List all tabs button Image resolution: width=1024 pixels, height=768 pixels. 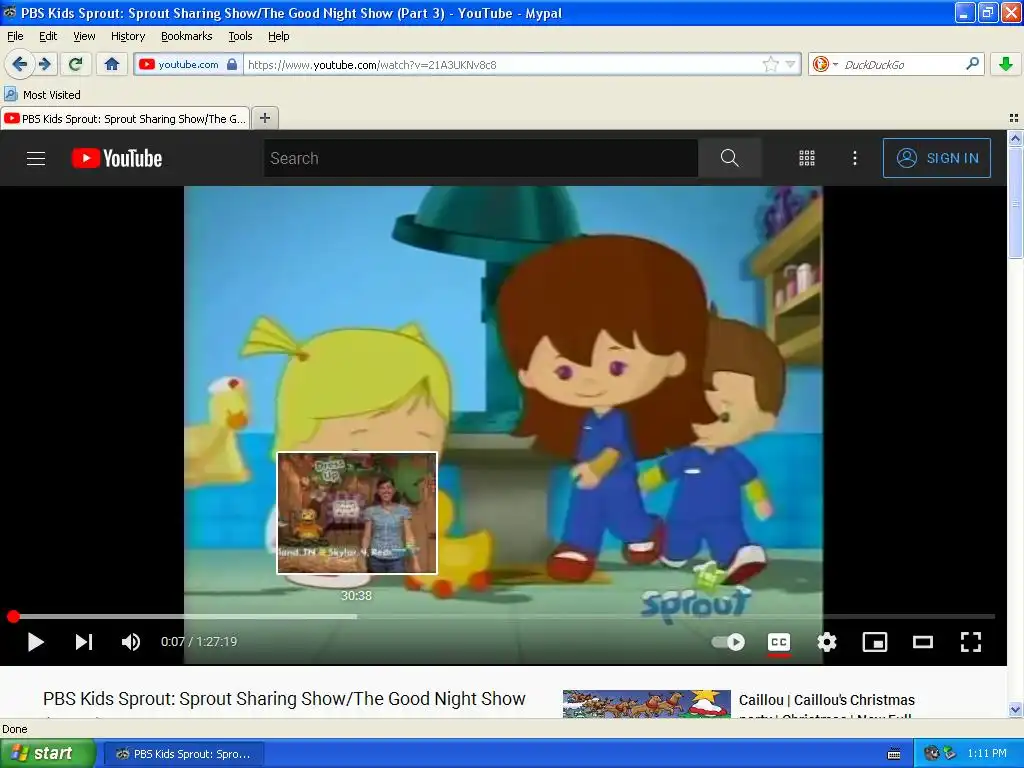[x=1014, y=118]
